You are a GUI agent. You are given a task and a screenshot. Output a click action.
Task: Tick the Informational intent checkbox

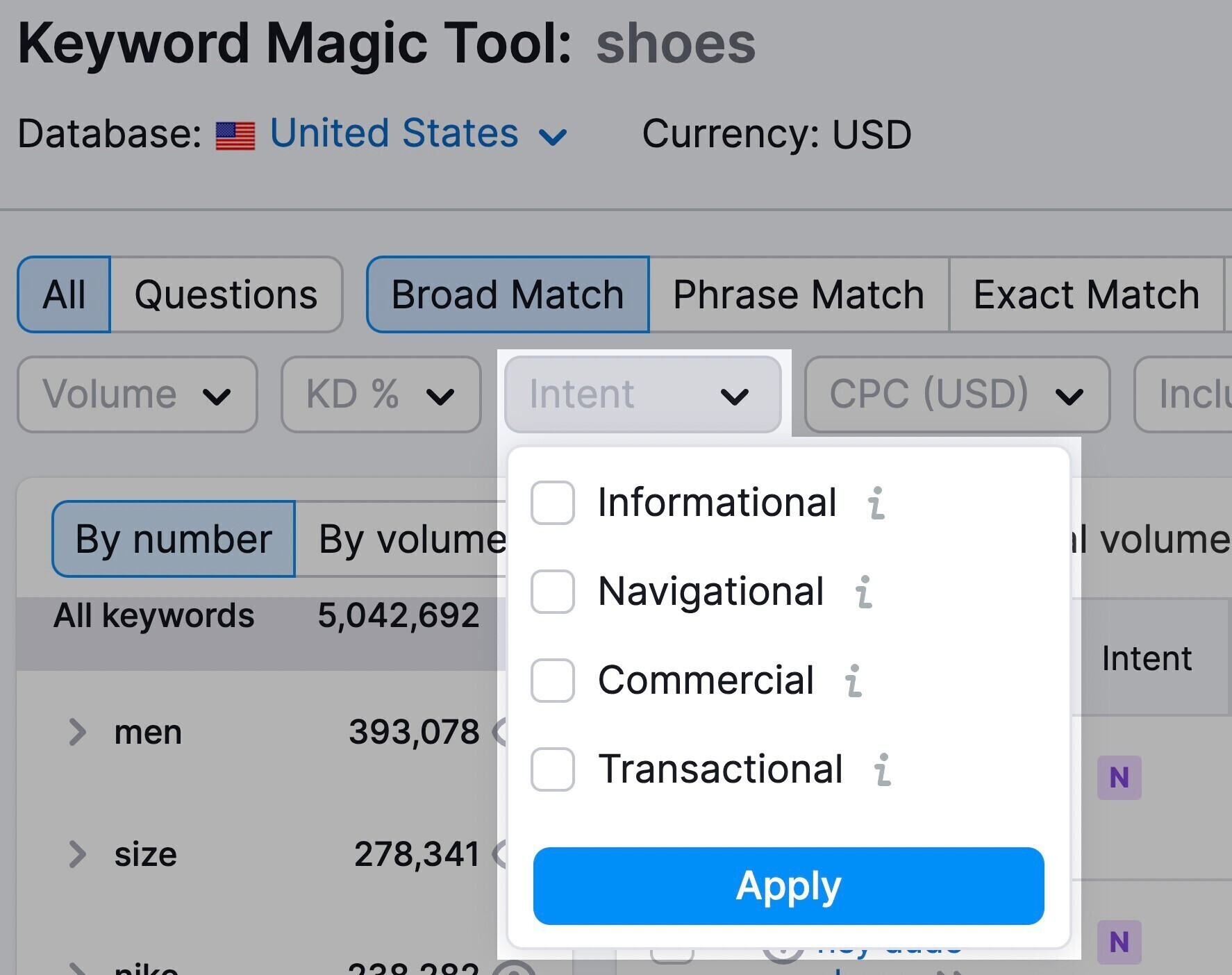pyautogui.click(x=553, y=503)
